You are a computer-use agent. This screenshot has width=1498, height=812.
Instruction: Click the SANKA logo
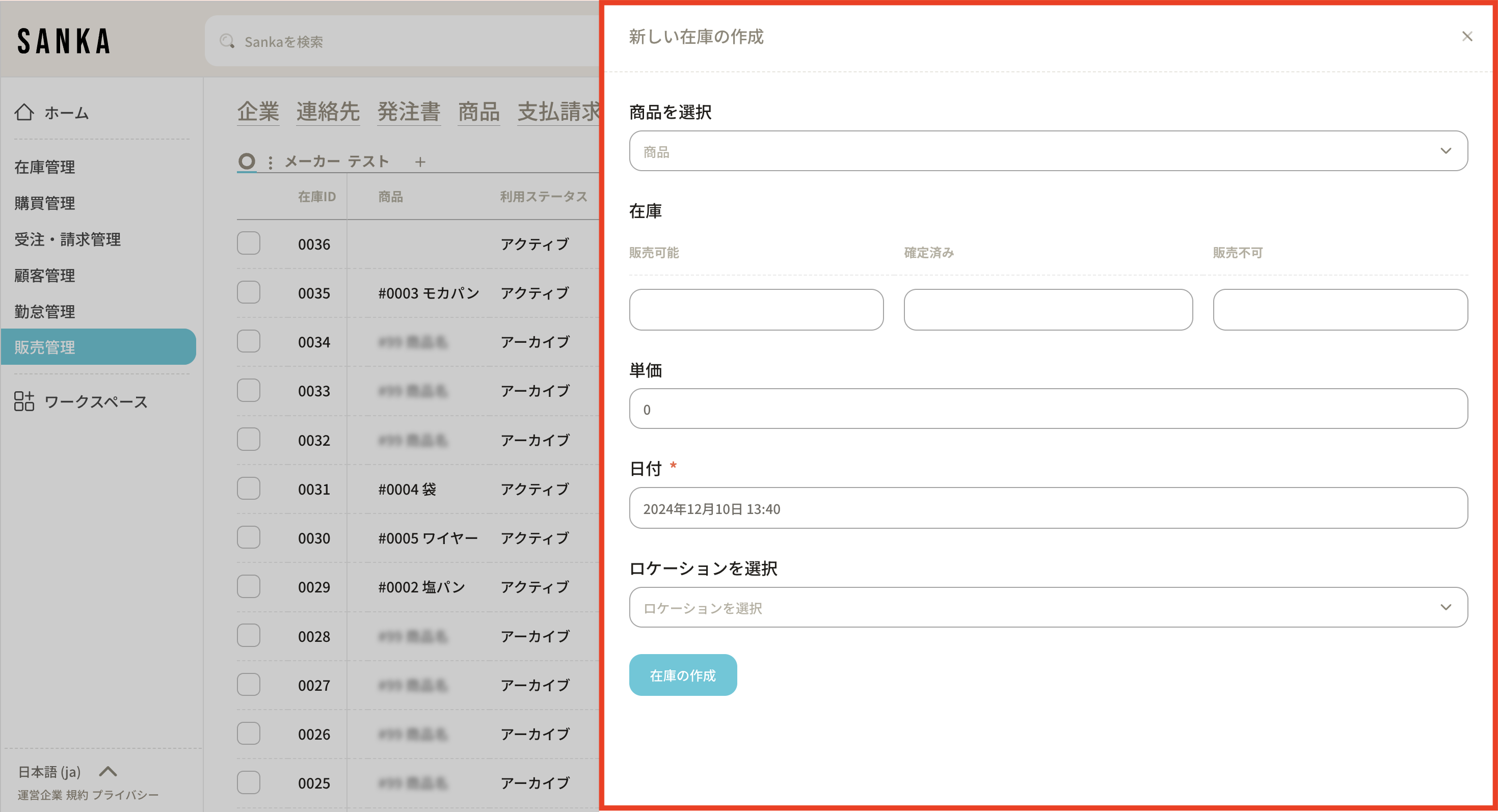coord(64,41)
